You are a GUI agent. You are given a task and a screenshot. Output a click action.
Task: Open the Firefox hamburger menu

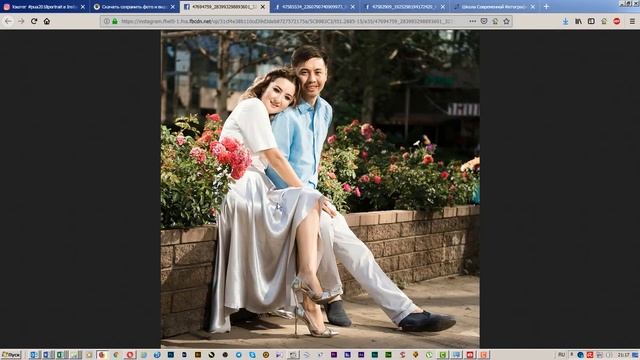pos(632,21)
